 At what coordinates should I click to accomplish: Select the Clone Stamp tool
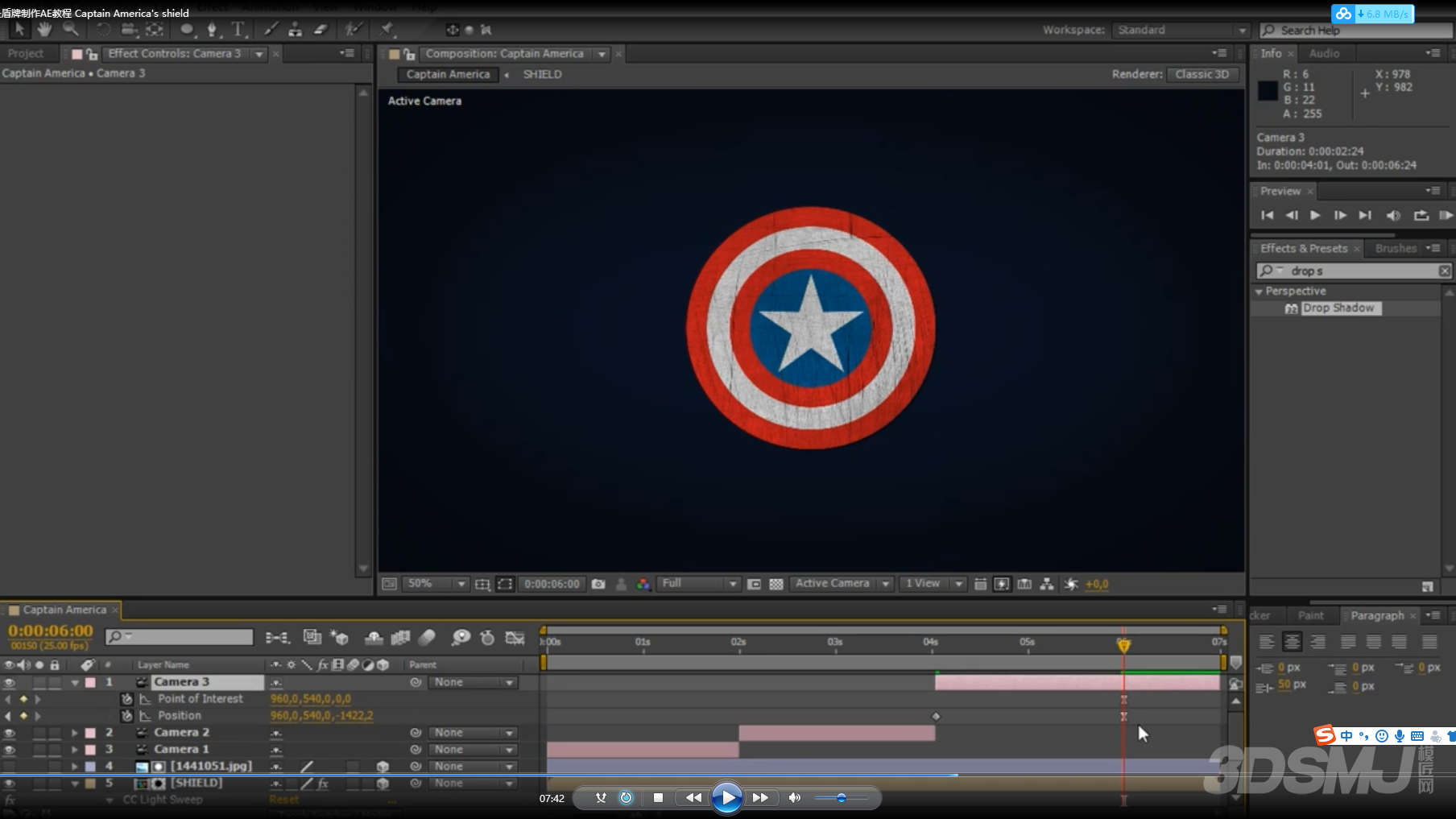296,30
